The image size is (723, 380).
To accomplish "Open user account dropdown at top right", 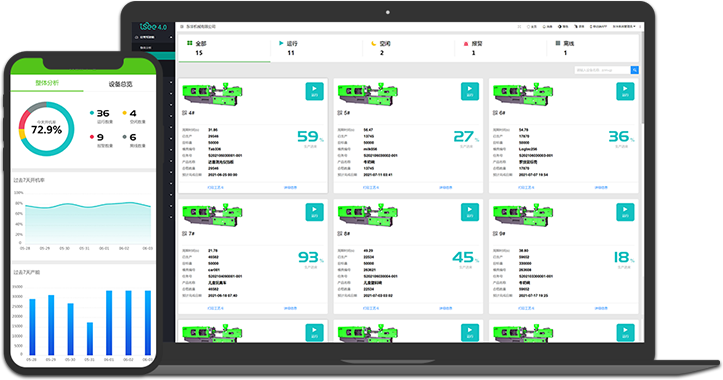I will 624,27.
